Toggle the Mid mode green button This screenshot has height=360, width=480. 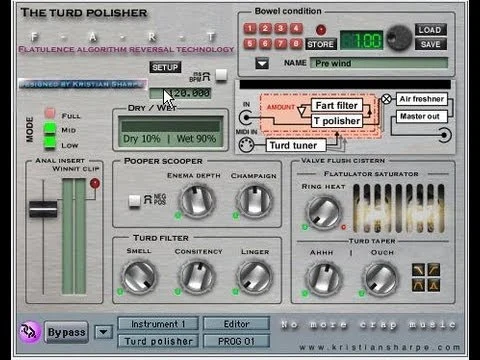pos(50,128)
